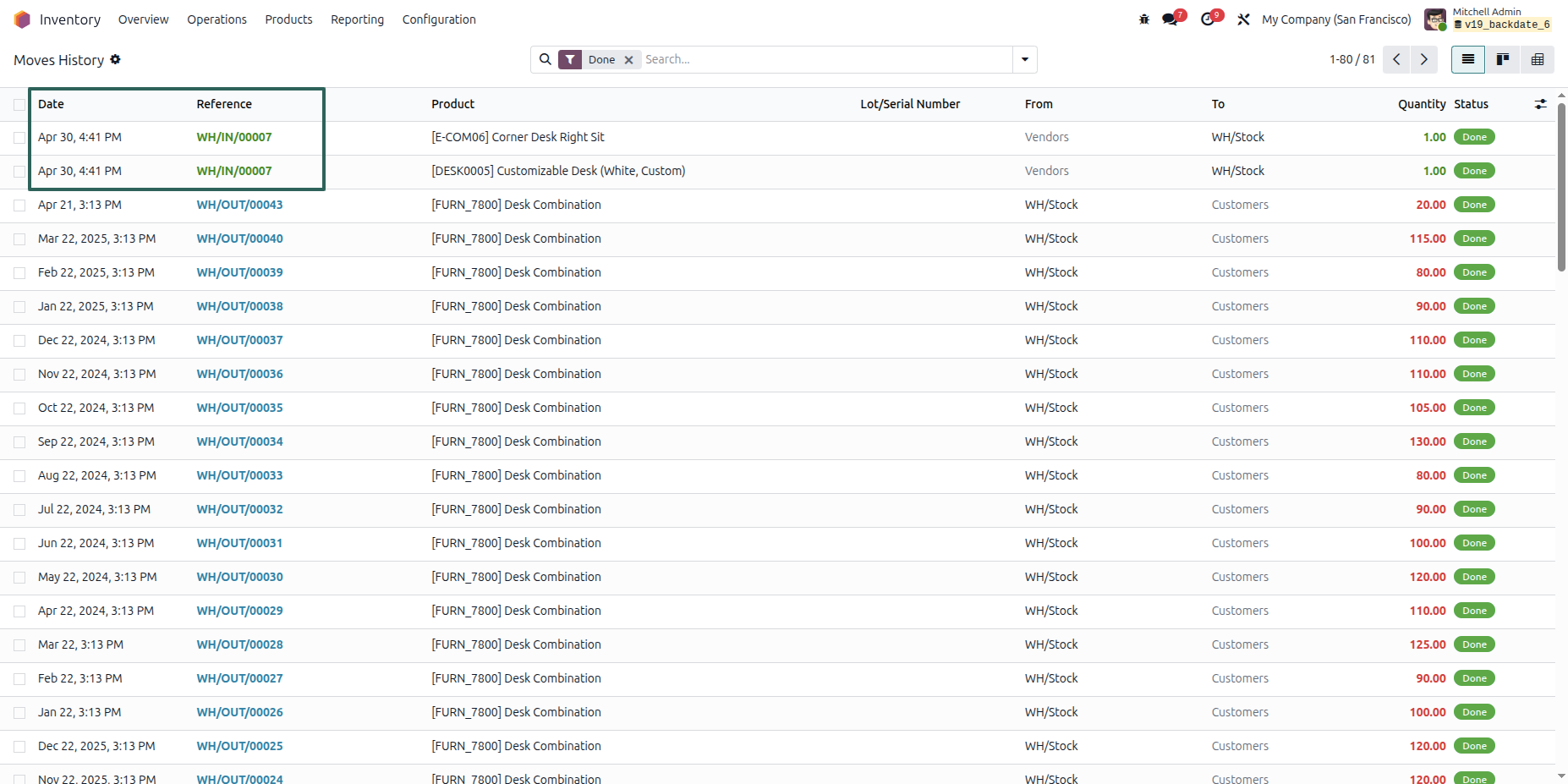The height and width of the screenshot is (784, 1568).
Task: Expand the search options dropdown
Action: 1025,59
